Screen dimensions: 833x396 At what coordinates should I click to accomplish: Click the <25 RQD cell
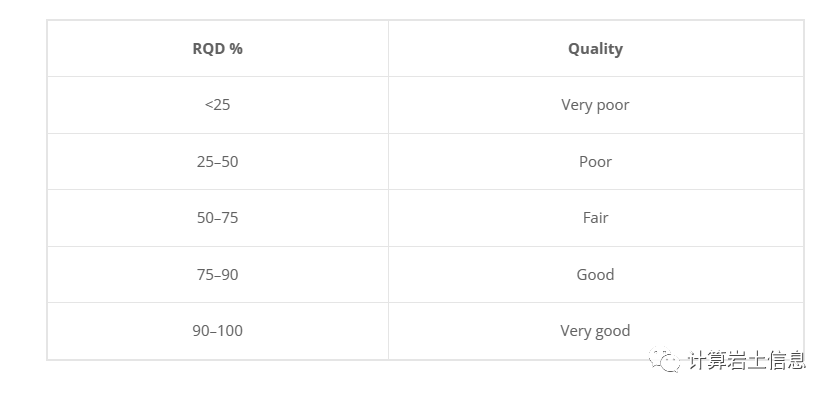coord(218,105)
